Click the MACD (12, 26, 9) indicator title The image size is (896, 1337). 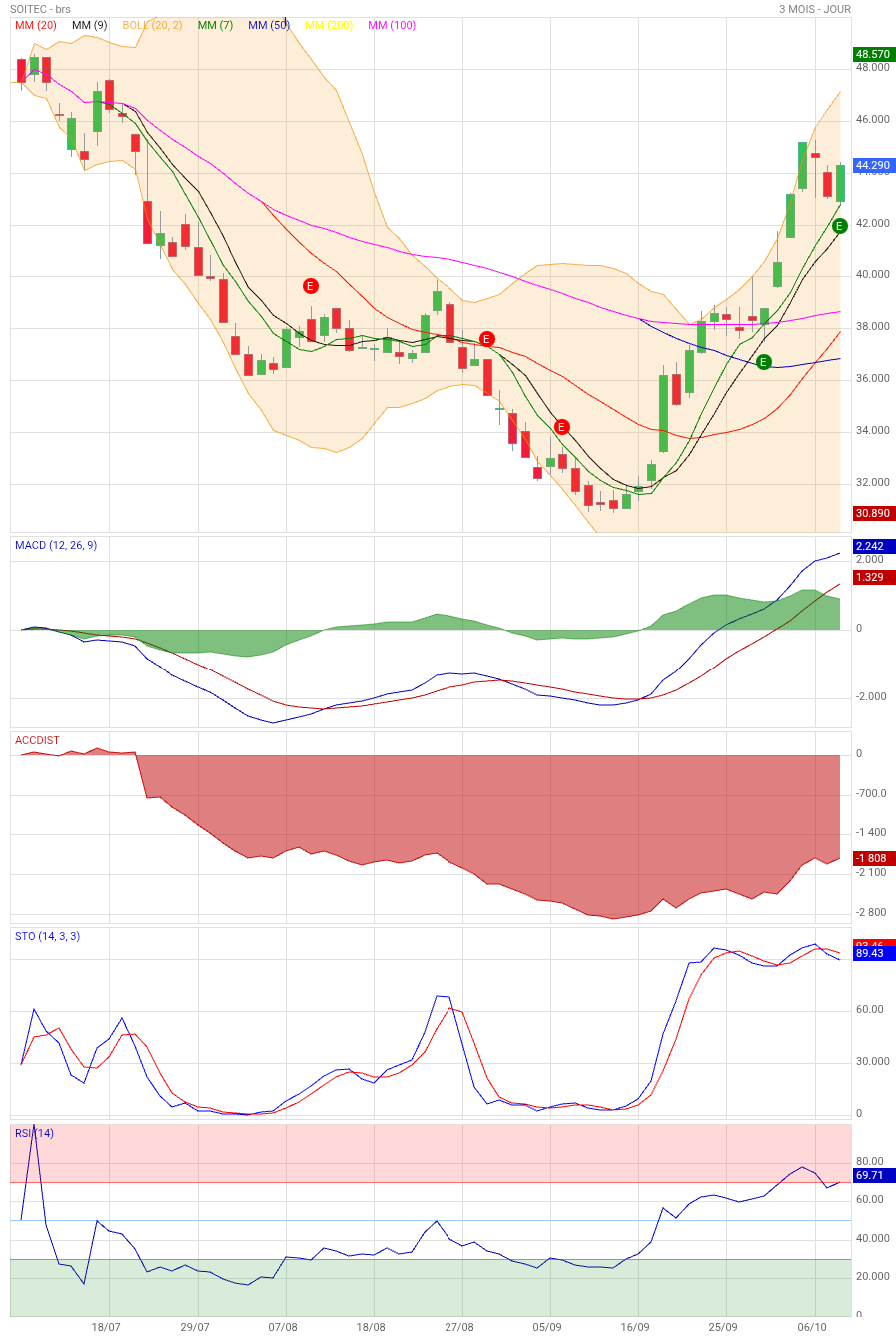pyautogui.click(x=56, y=545)
